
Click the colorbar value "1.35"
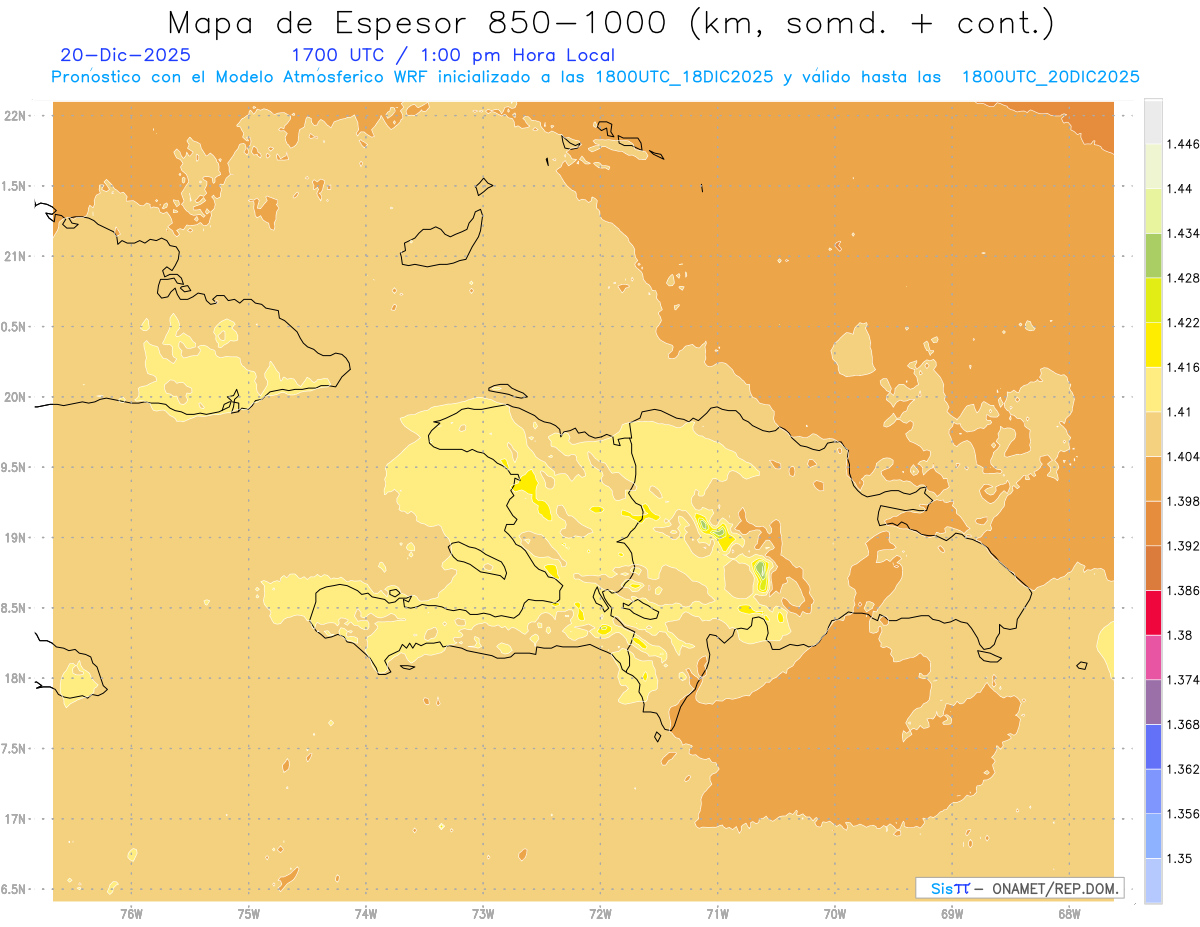1181,858
